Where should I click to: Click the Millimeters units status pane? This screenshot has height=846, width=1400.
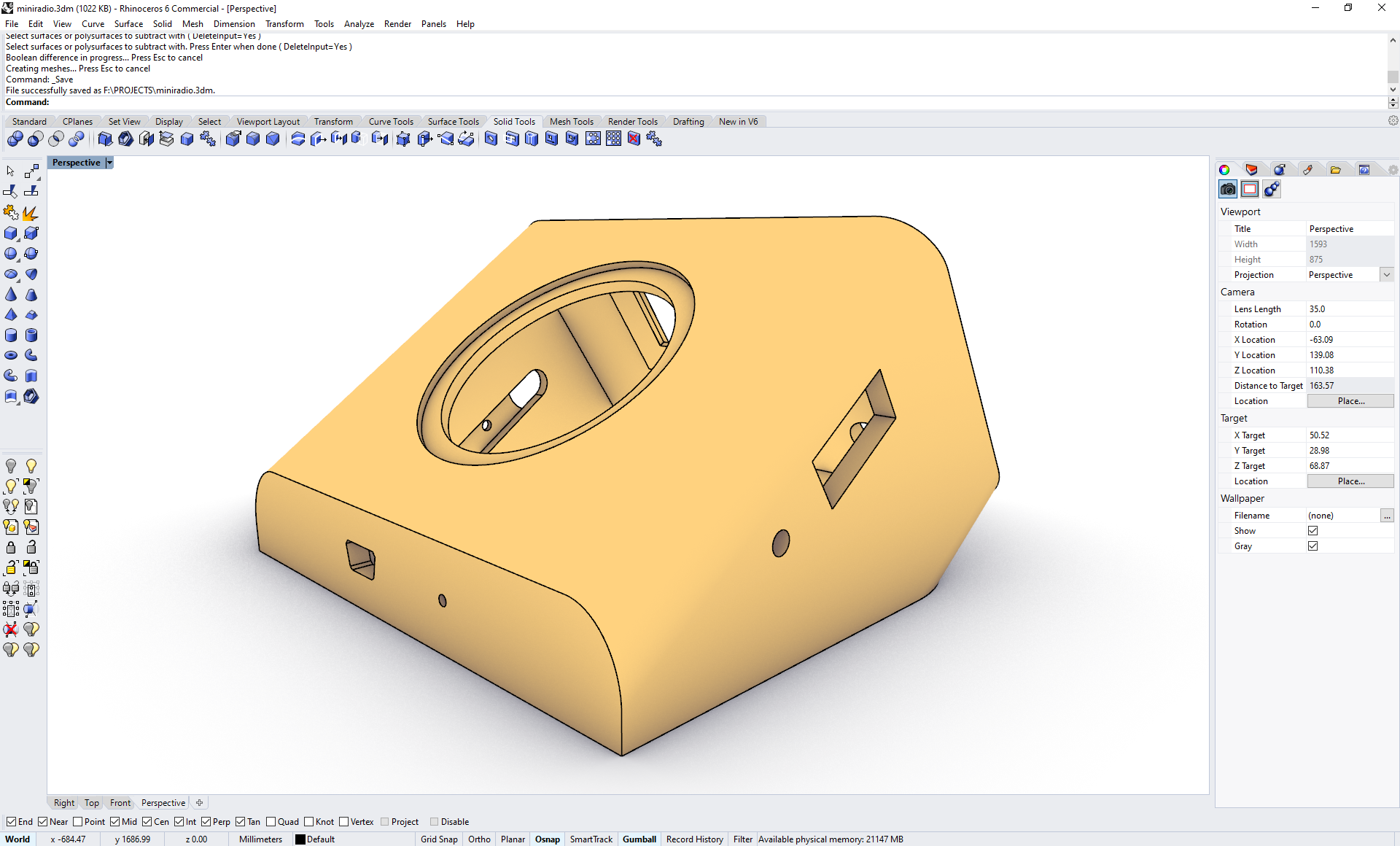pos(260,839)
